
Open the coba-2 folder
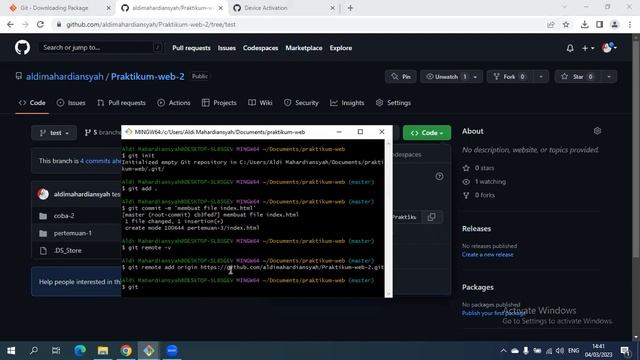pos(64,216)
